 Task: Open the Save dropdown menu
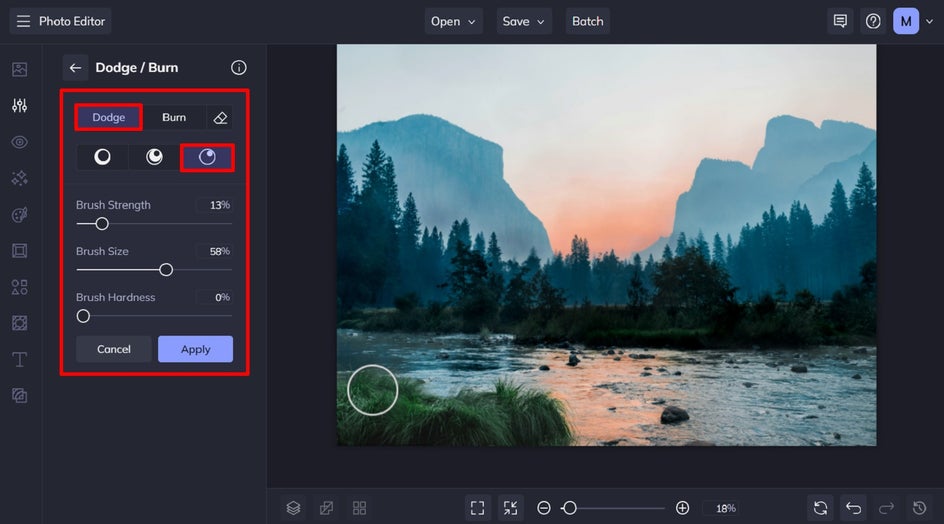pos(524,22)
